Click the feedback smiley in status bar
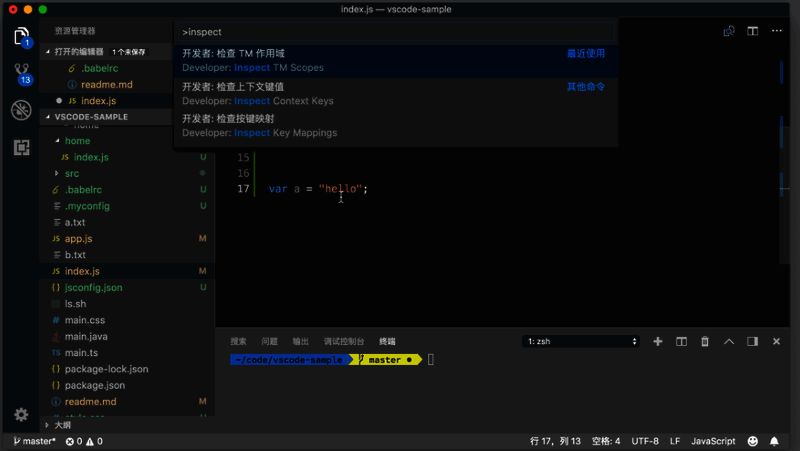The height and width of the screenshot is (451, 800). 753,441
